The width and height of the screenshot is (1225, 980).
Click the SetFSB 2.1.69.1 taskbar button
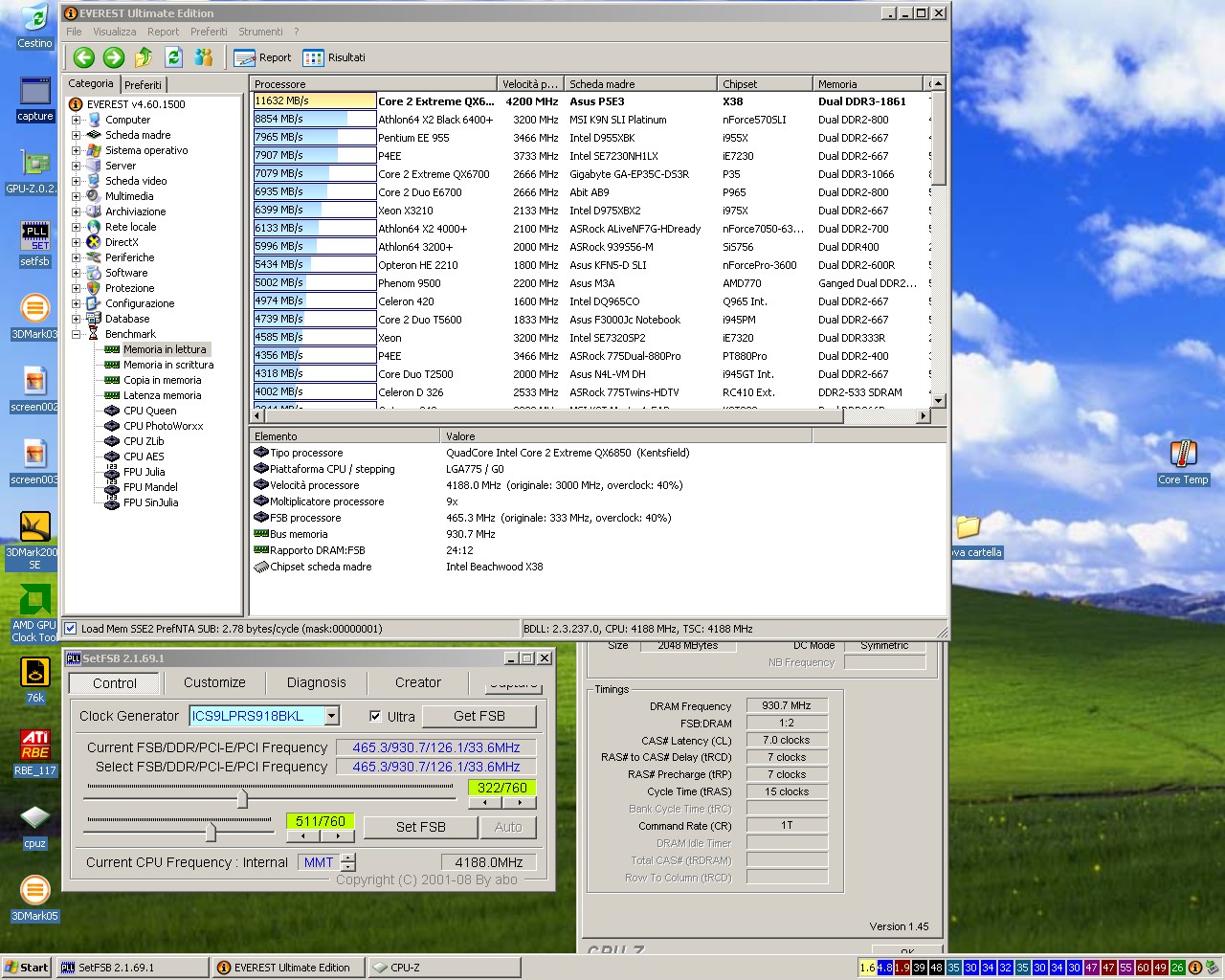(132, 968)
